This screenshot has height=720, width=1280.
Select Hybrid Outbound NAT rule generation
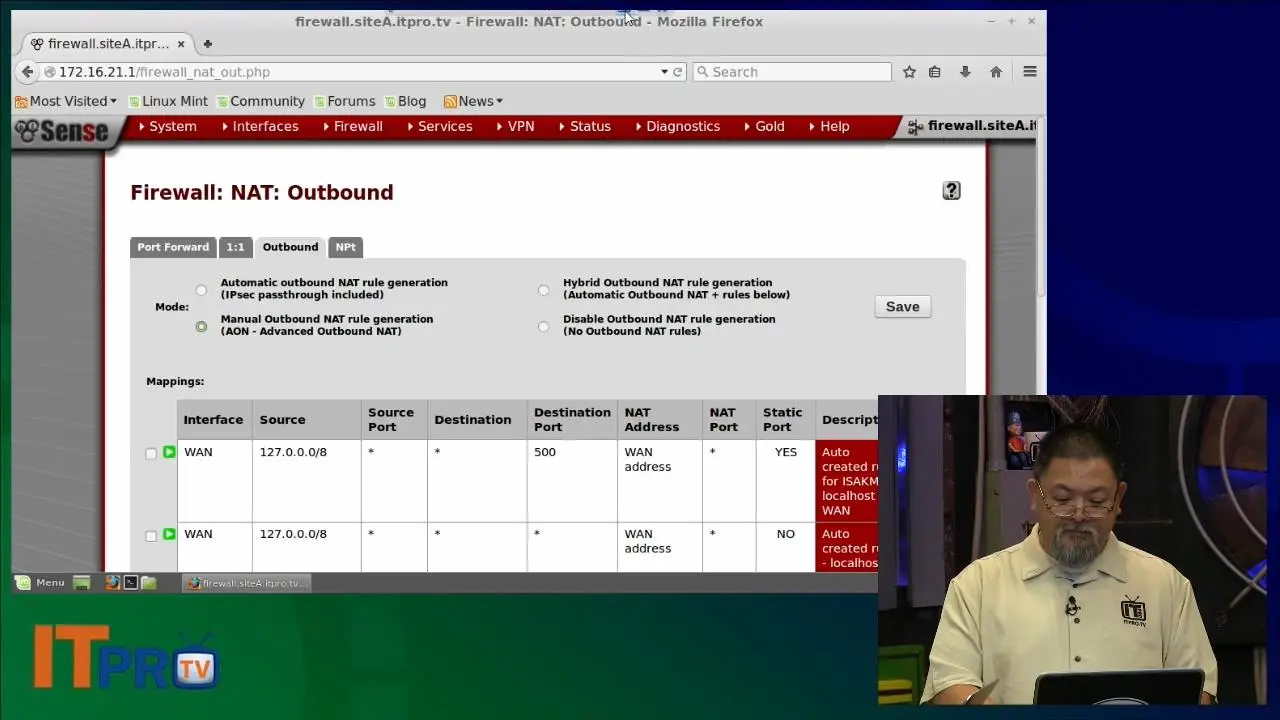[543, 290]
